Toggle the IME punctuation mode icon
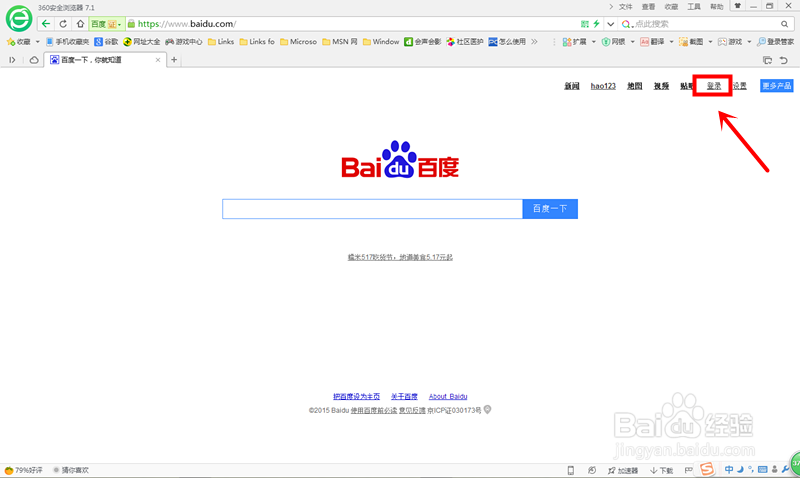The height and width of the screenshot is (478, 800). (751, 469)
